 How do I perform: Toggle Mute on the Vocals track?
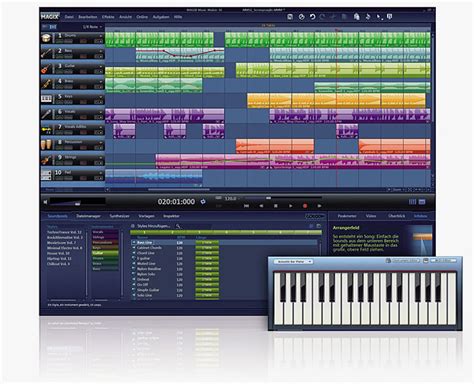coord(69,118)
